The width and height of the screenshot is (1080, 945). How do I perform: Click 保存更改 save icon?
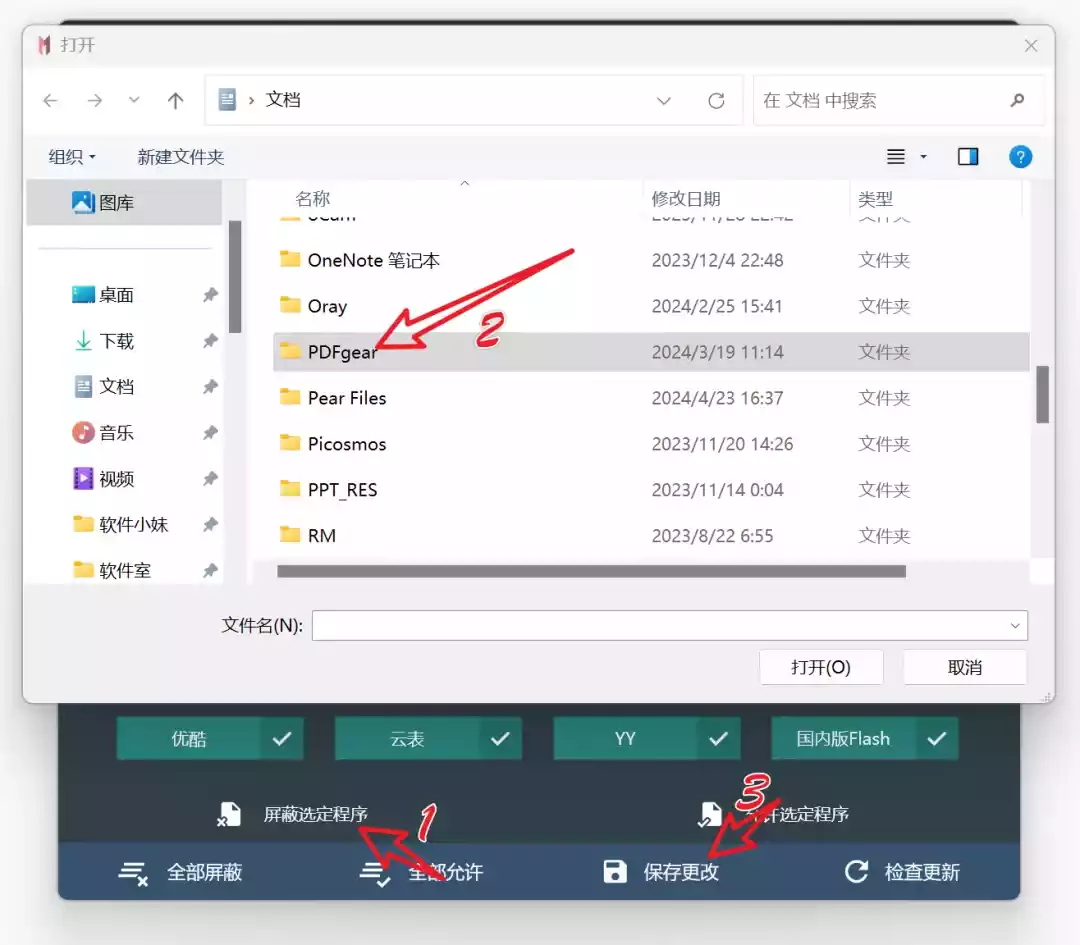[615, 871]
